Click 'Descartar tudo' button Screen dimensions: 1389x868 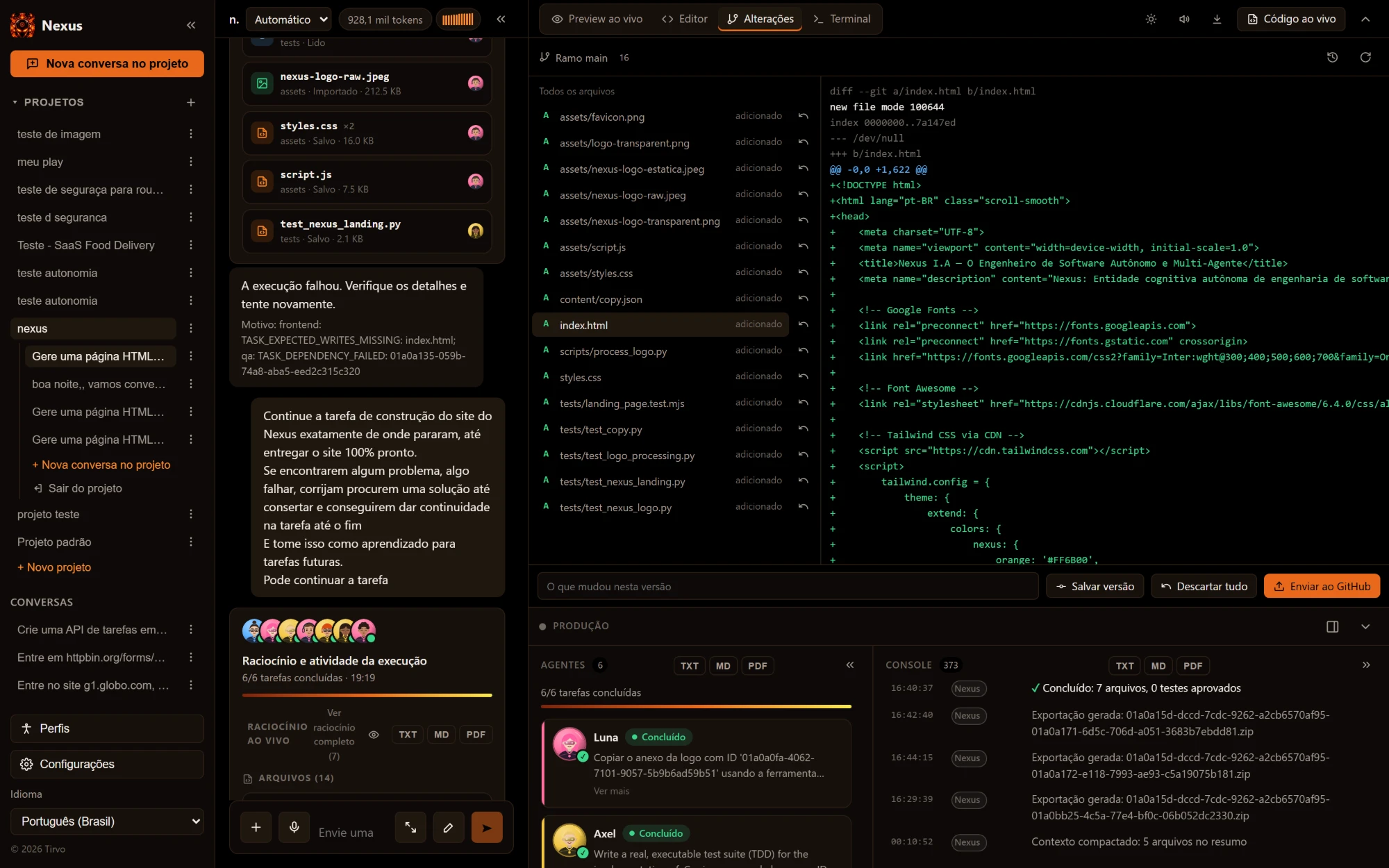coord(1204,587)
